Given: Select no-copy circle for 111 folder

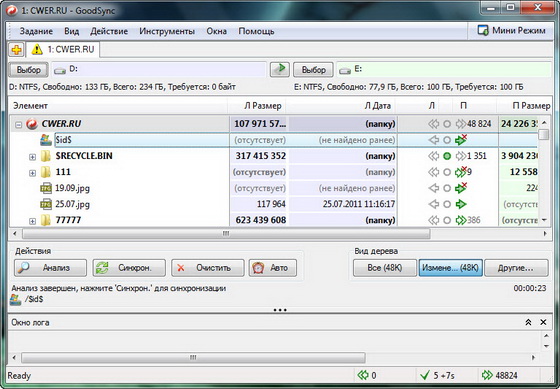Looking at the screenshot, I should [x=447, y=172].
